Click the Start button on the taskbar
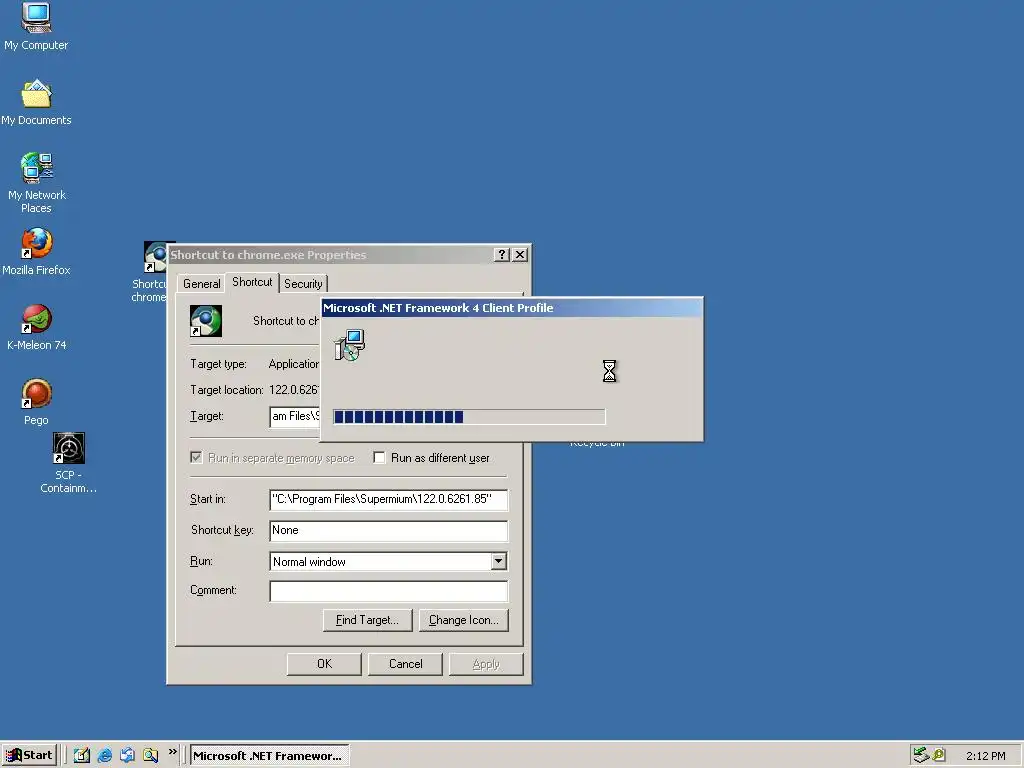Image resolution: width=1024 pixels, height=768 pixels. pyautogui.click(x=29, y=756)
